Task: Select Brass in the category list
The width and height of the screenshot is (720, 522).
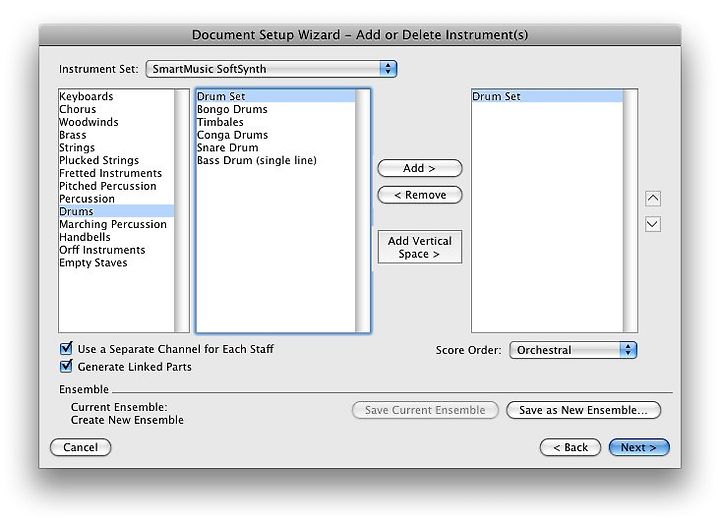Action: point(117,135)
